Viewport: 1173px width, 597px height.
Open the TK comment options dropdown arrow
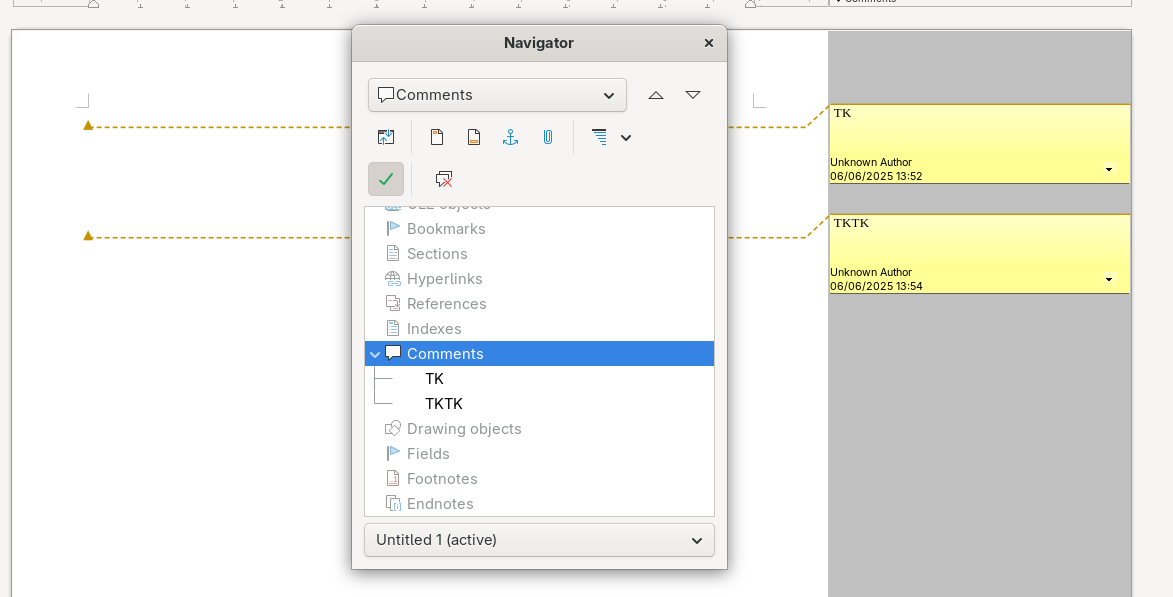click(x=1109, y=169)
